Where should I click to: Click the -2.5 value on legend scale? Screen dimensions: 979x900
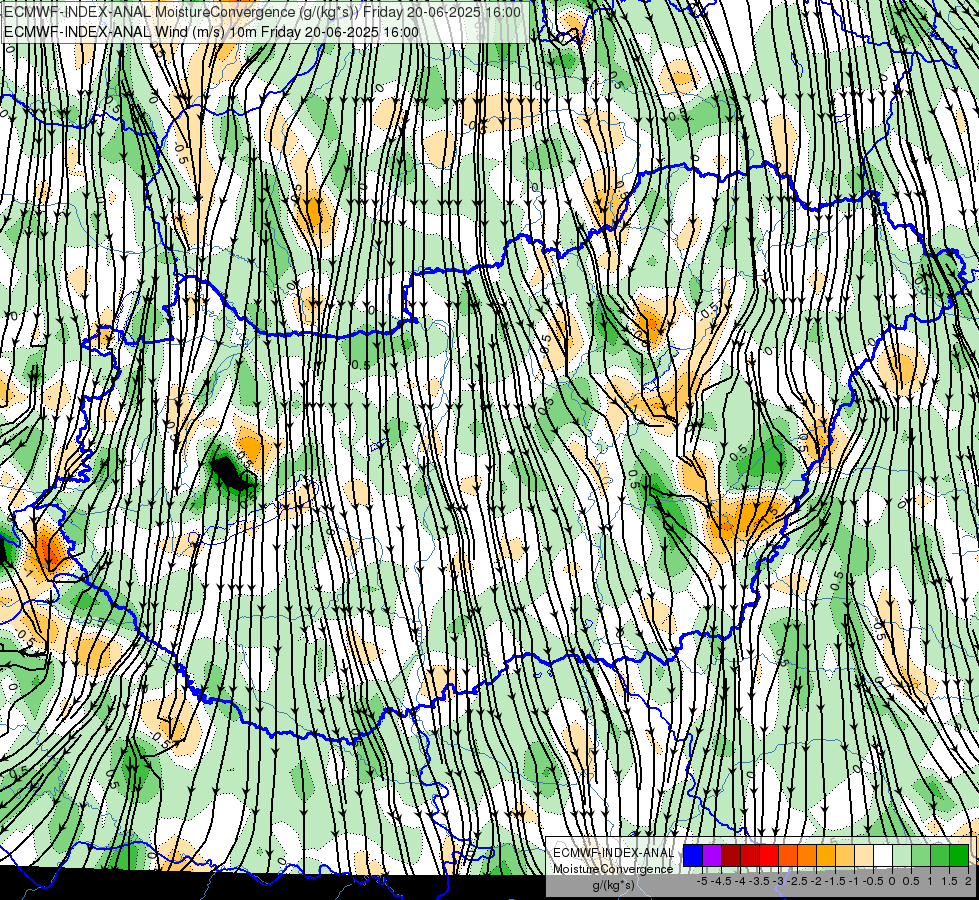click(x=799, y=881)
